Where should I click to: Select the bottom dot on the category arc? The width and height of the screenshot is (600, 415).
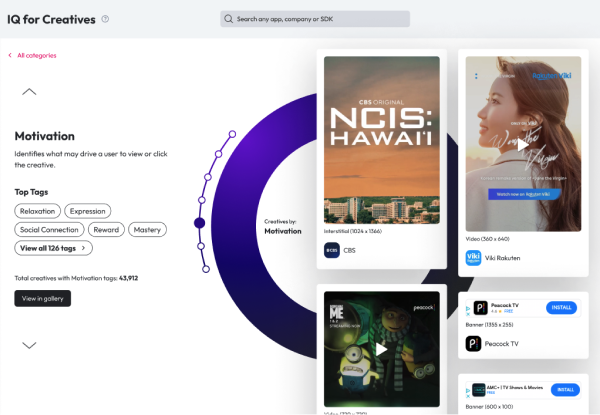[x=206, y=269]
